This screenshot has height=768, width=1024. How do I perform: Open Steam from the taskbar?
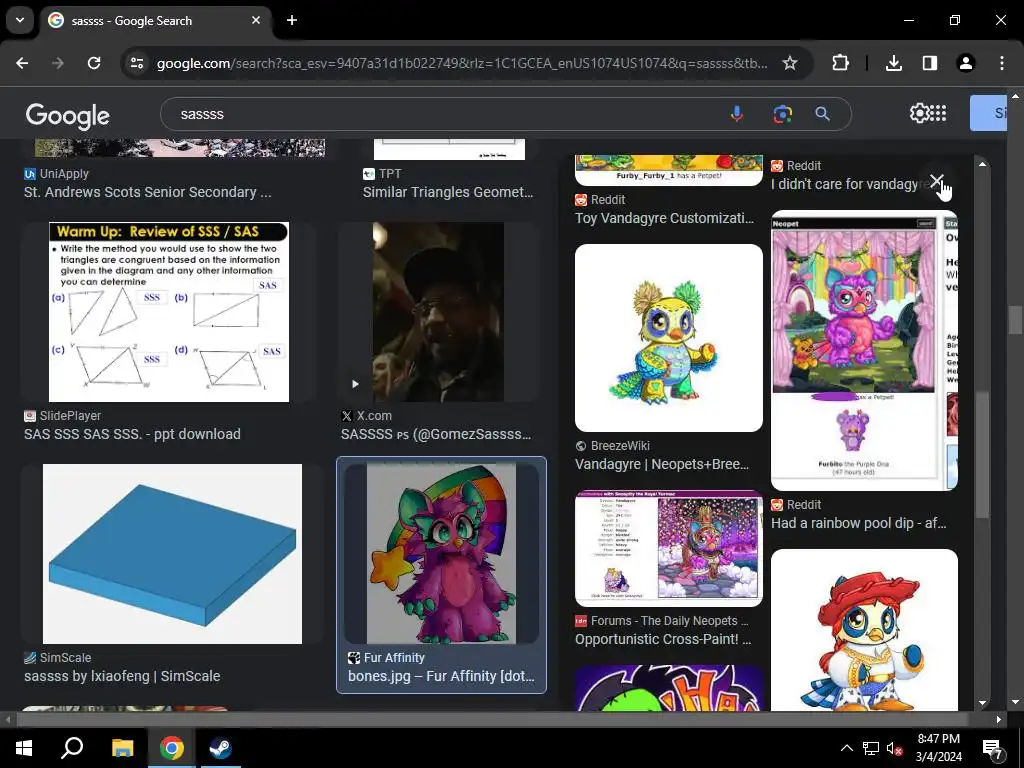220,748
